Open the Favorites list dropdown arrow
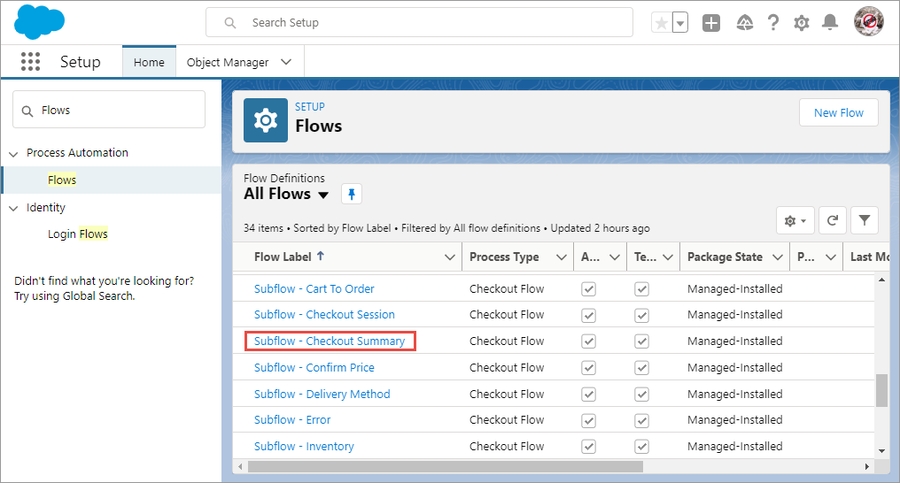The width and height of the screenshot is (900, 483). click(680, 23)
